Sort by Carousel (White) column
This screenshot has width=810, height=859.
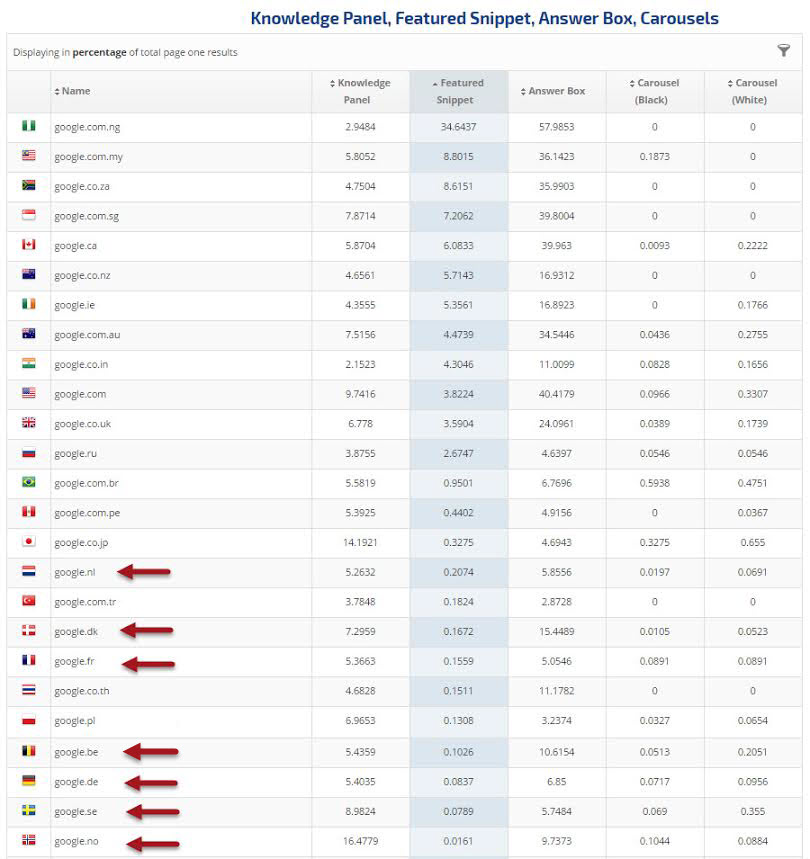pyautogui.click(x=752, y=91)
